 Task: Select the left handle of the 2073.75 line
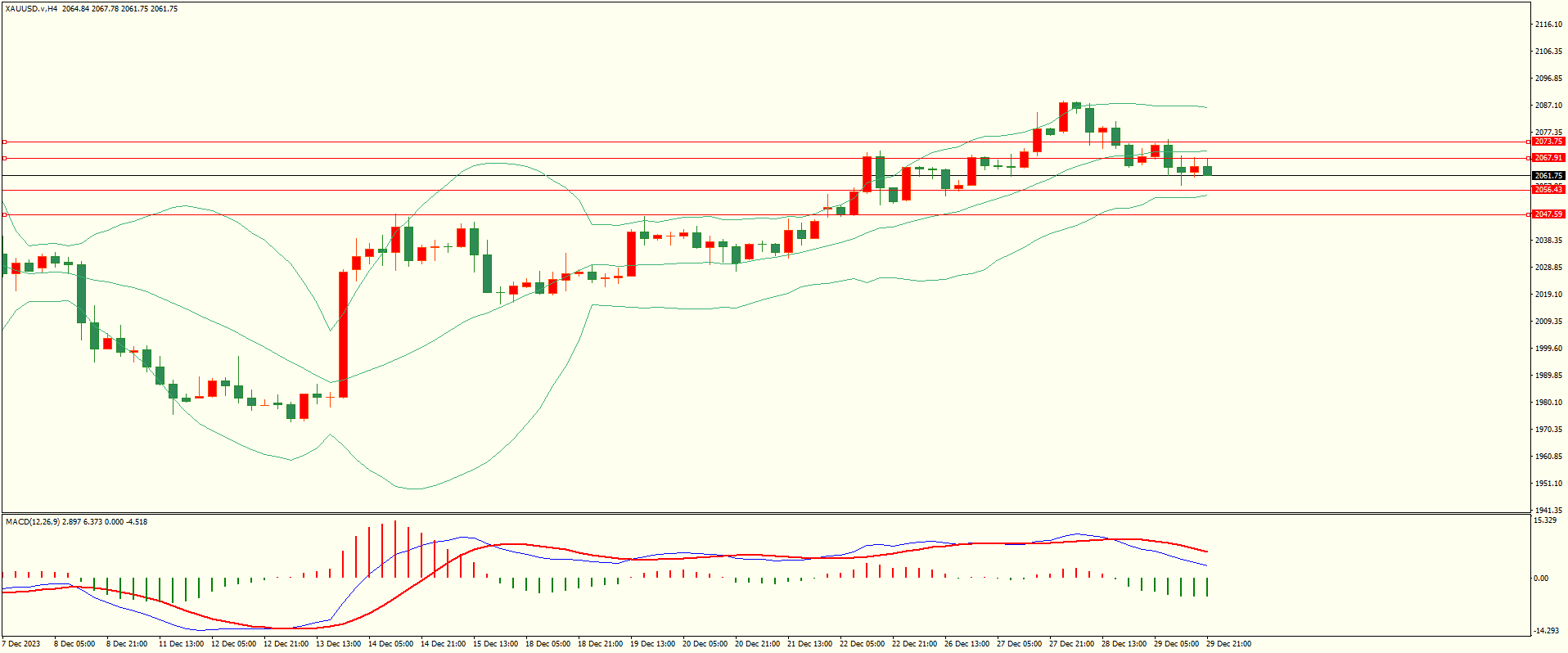[x=4, y=142]
